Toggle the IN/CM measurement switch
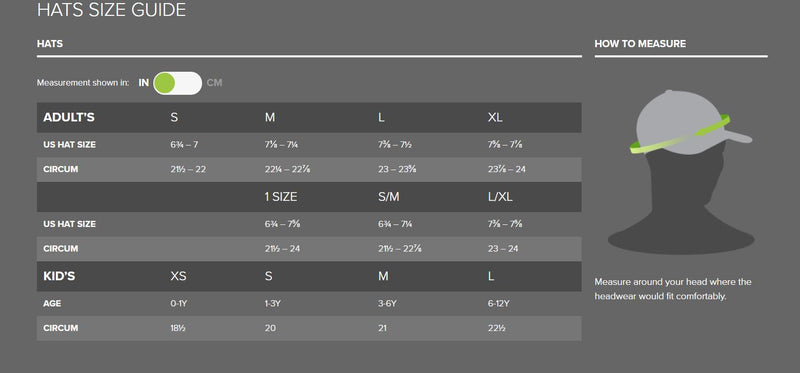The height and width of the screenshot is (373, 800). click(178, 83)
